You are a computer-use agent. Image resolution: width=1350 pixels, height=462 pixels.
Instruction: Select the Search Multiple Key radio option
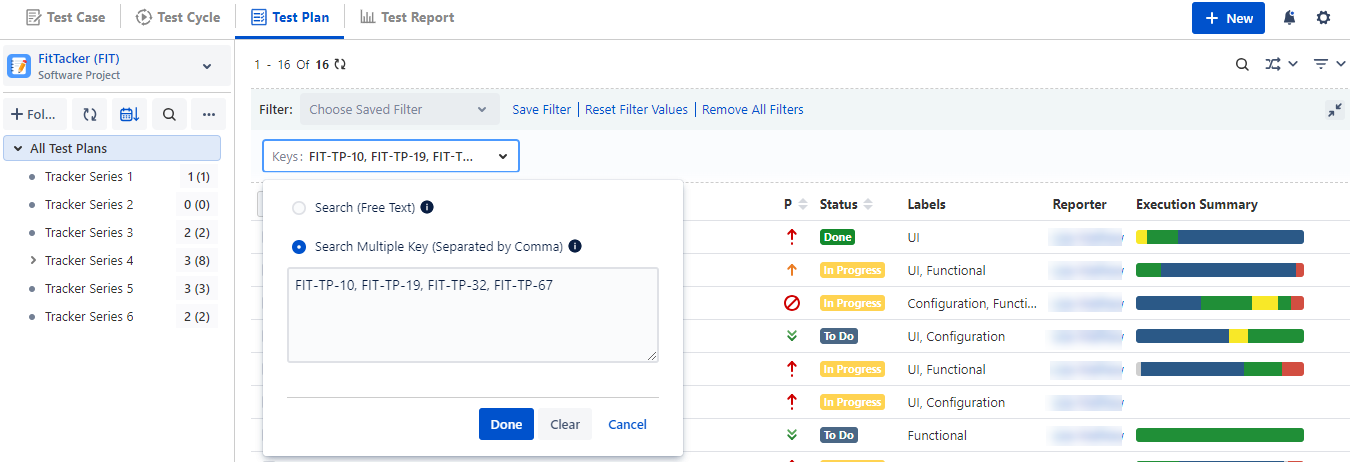point(298,247)
